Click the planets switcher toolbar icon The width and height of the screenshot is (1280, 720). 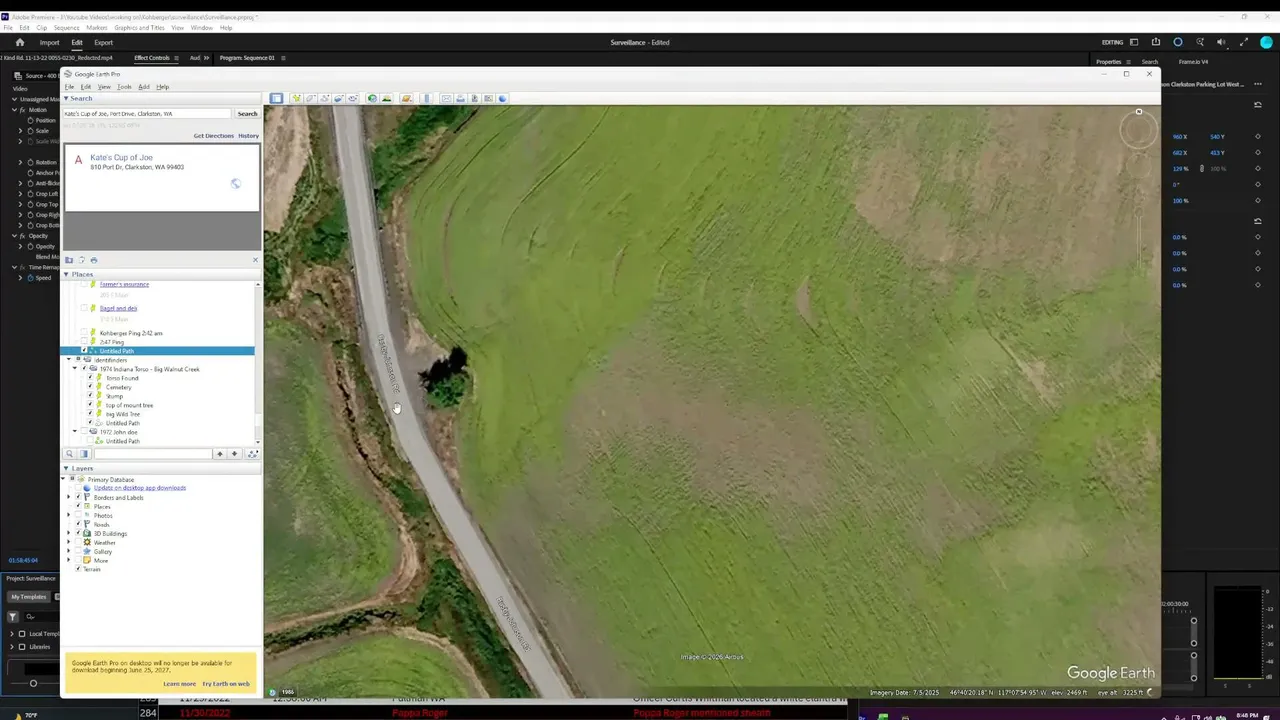pos(406,98)
